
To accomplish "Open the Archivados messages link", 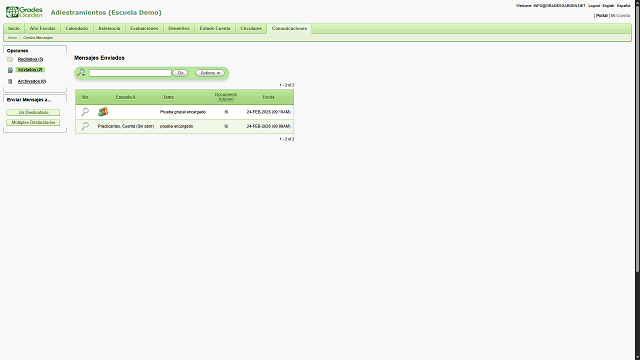I will (32, 81).
